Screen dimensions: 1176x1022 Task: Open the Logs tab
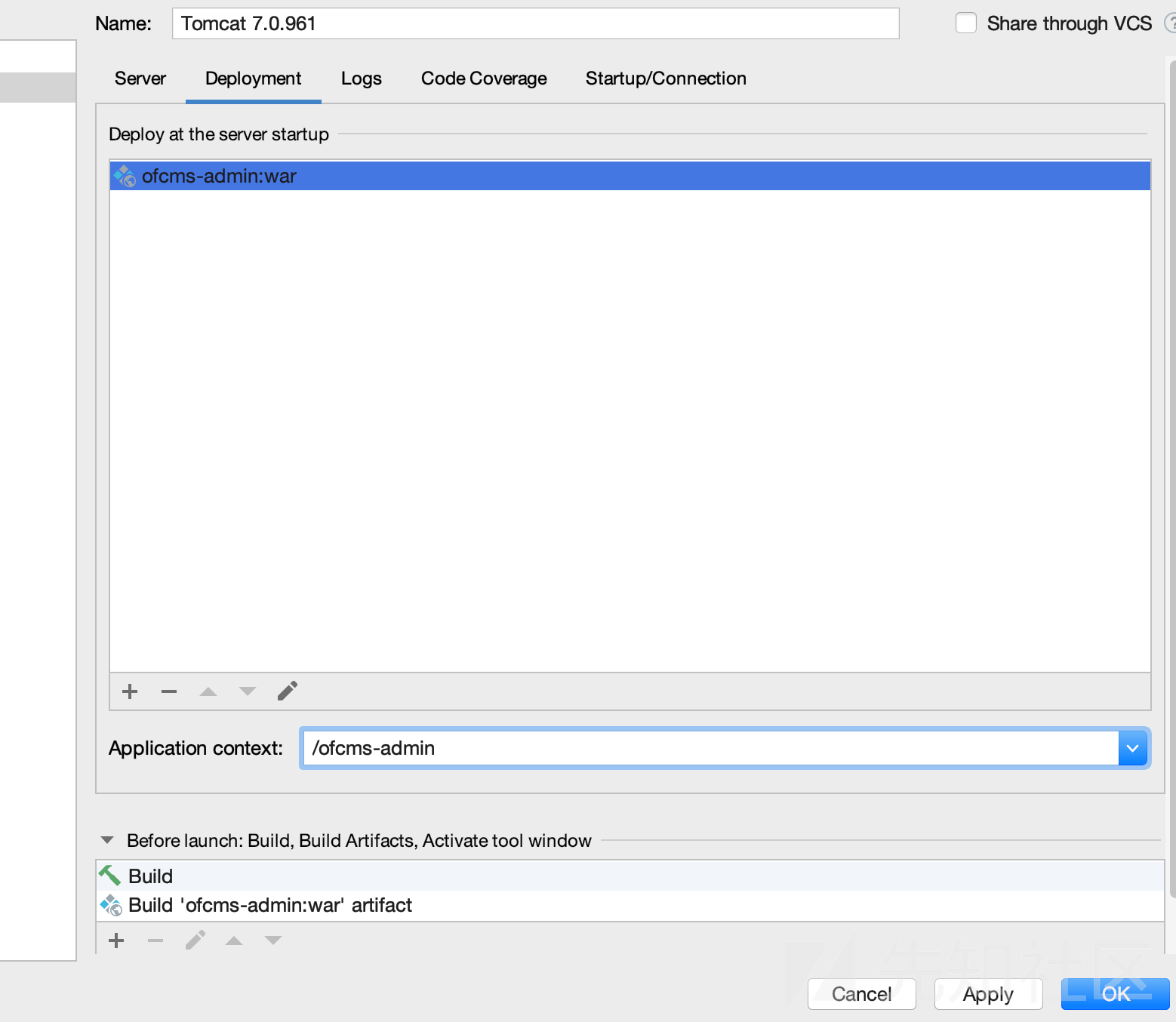point(361,78)
